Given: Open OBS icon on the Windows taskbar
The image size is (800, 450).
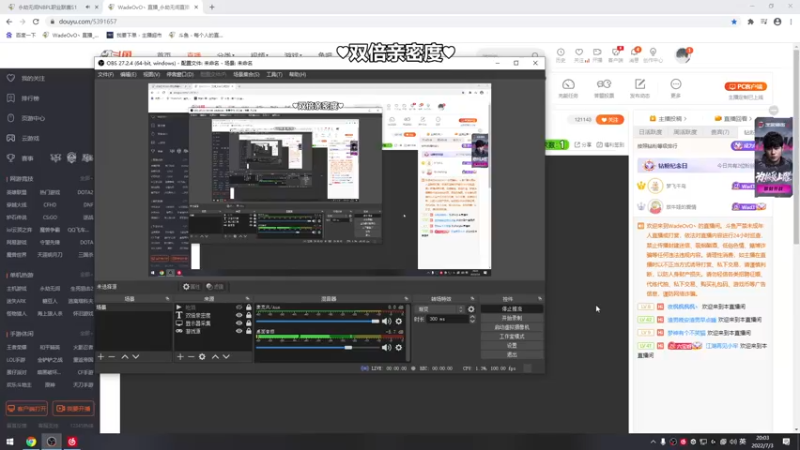Looking at the screenshot, I should coord(52,441).
